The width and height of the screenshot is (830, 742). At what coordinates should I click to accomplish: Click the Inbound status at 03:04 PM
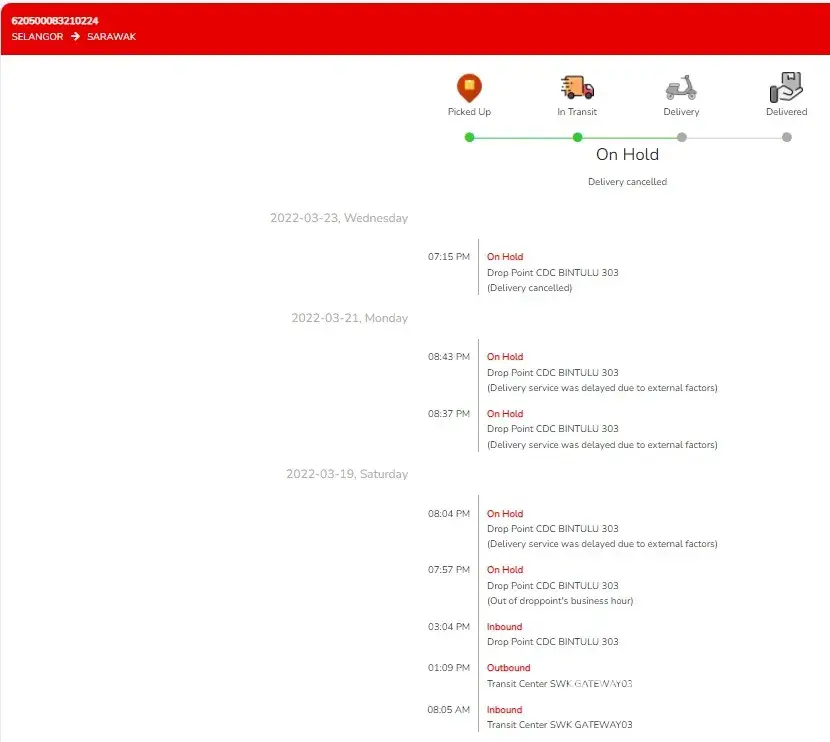[504, 627]
